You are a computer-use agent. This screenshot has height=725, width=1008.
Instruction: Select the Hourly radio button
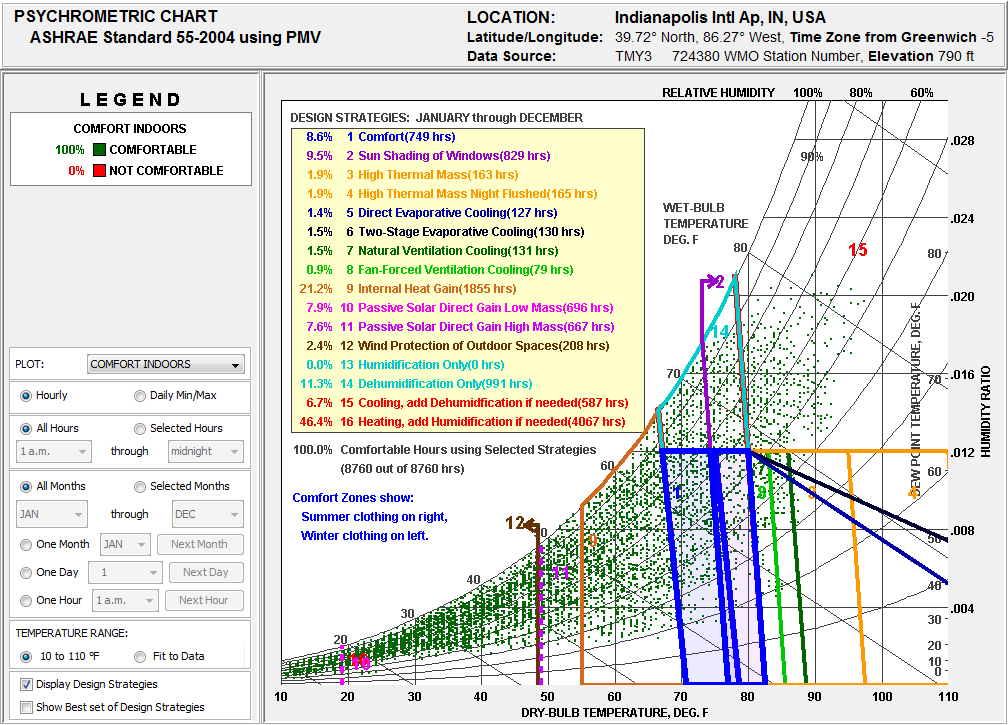(x=26, y=396)
